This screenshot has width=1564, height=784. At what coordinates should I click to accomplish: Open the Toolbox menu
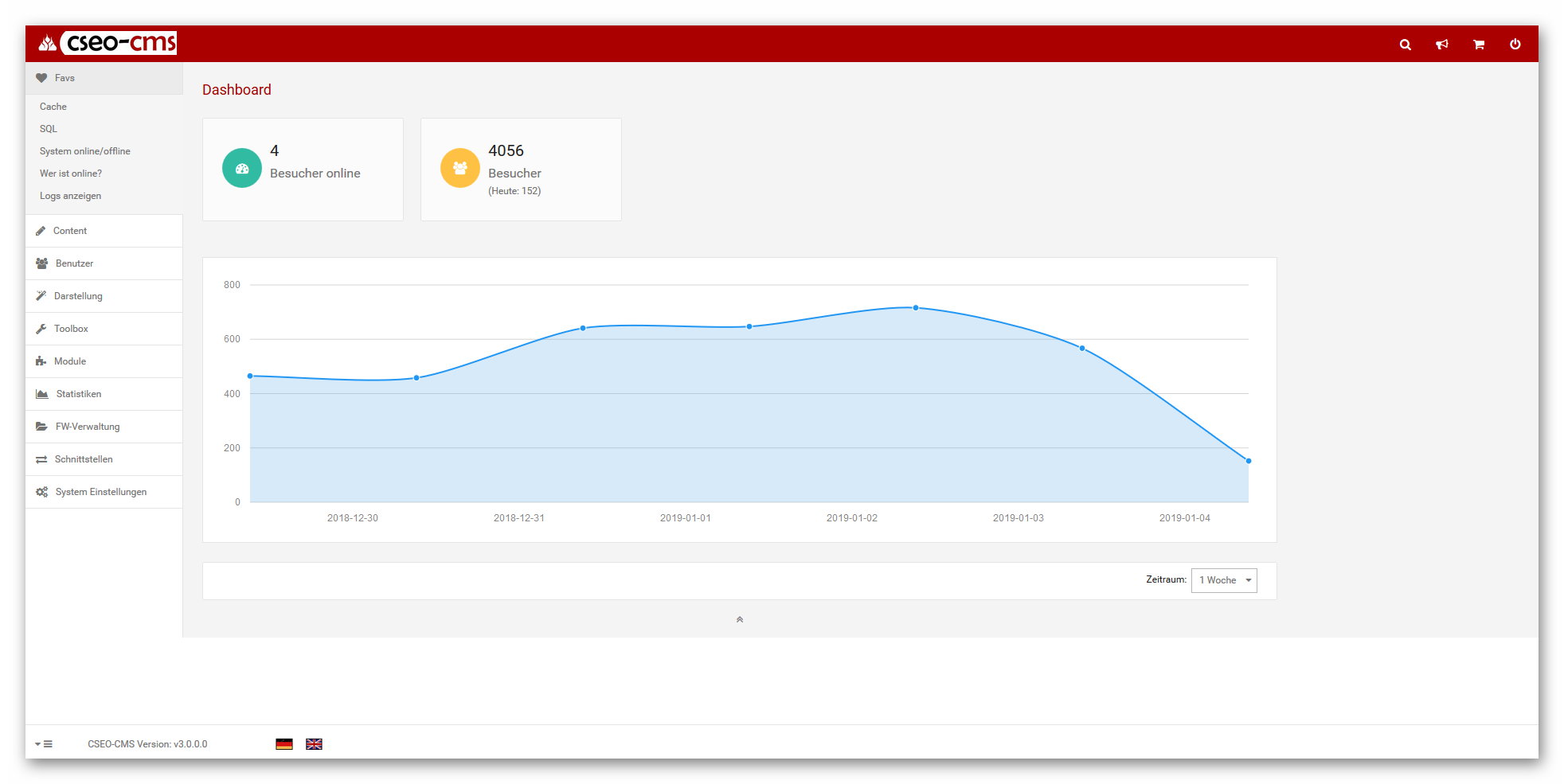pyautogui.click(x=104, y=329)
